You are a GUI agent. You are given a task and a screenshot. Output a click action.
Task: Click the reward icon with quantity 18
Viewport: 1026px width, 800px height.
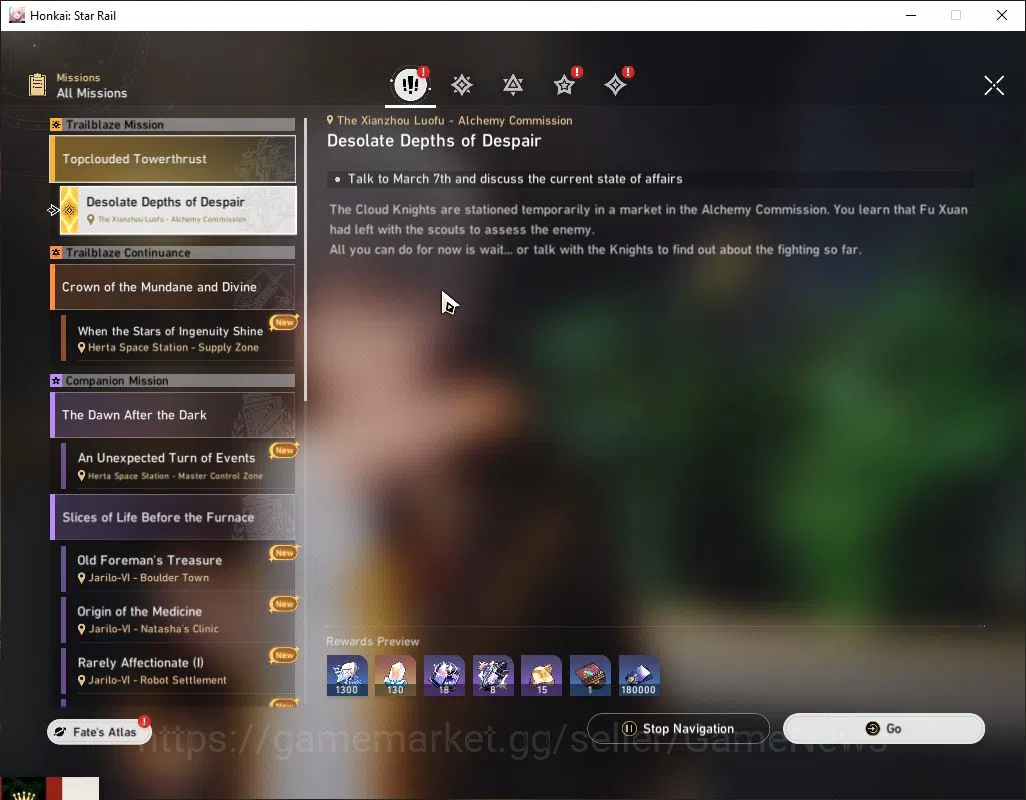point(444,675)
